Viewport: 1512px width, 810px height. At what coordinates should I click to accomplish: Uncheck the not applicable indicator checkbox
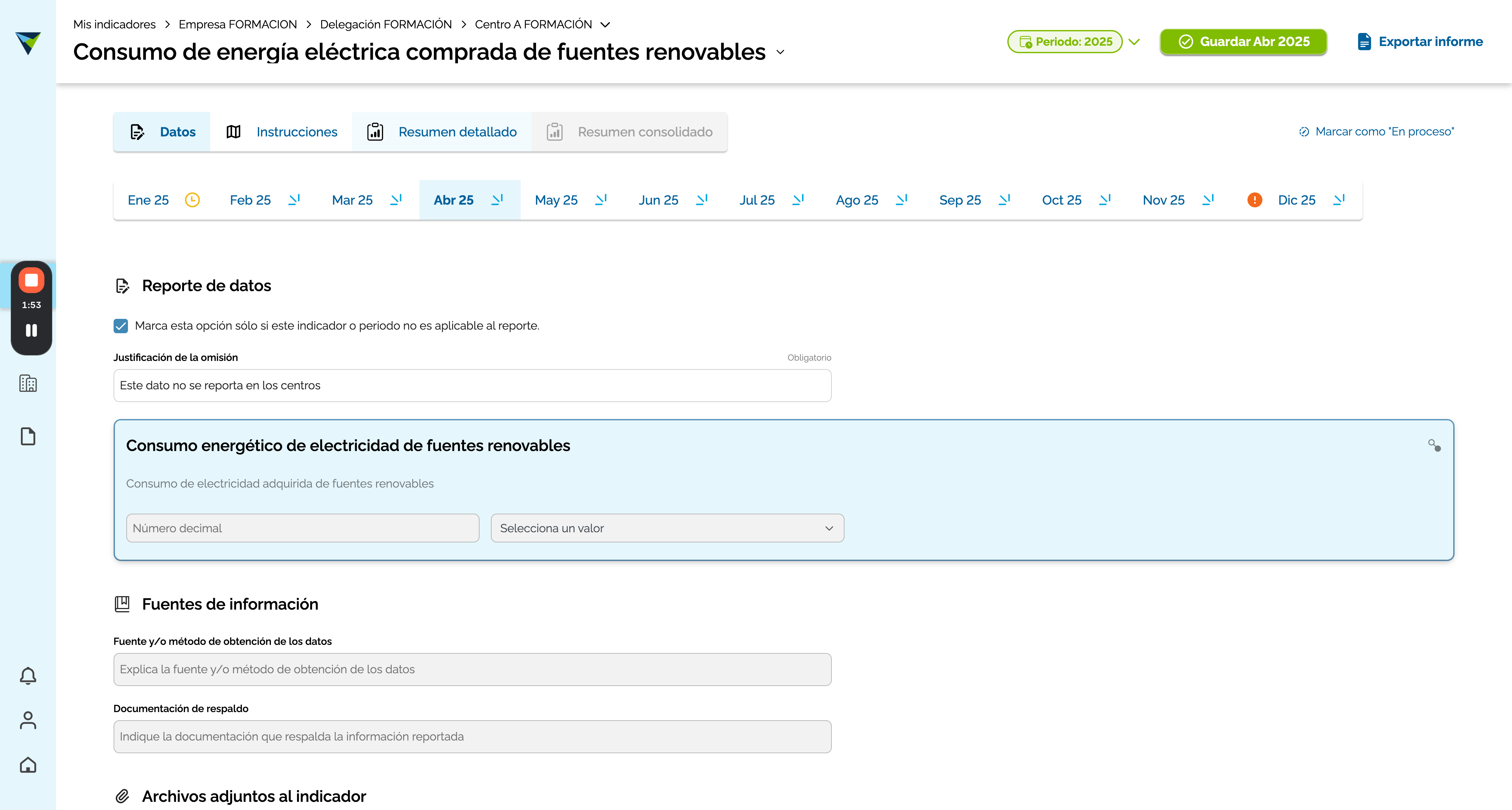coord(121,326)
